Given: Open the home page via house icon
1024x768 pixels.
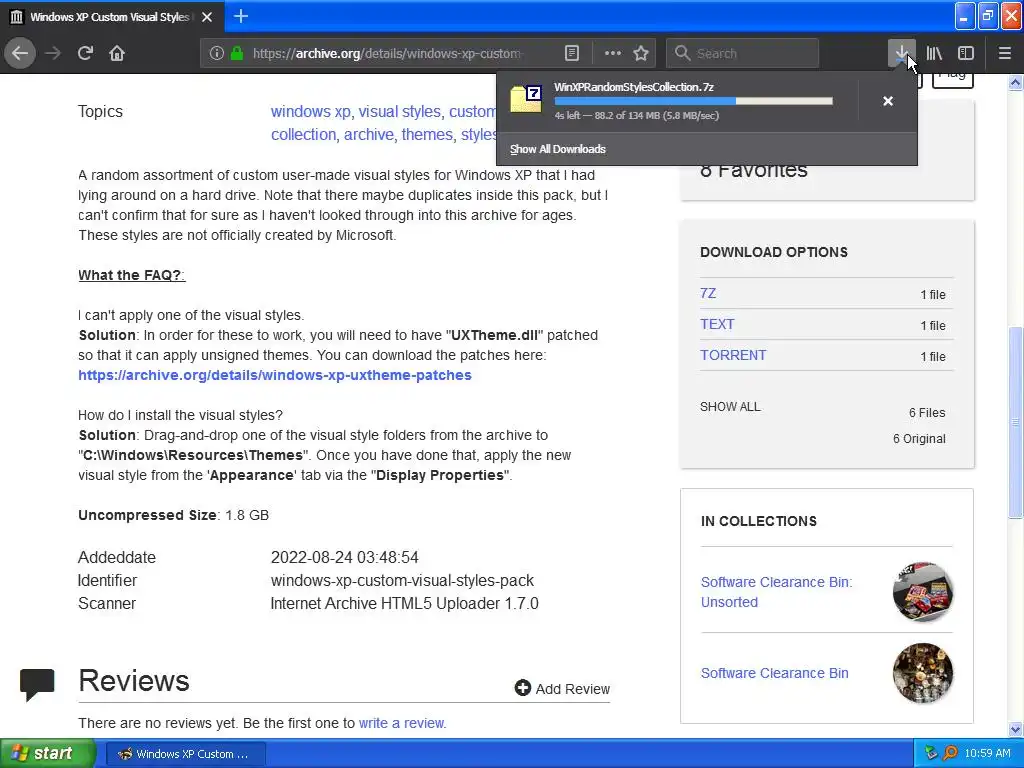Looking at the screenshot, I should (117, 53).
